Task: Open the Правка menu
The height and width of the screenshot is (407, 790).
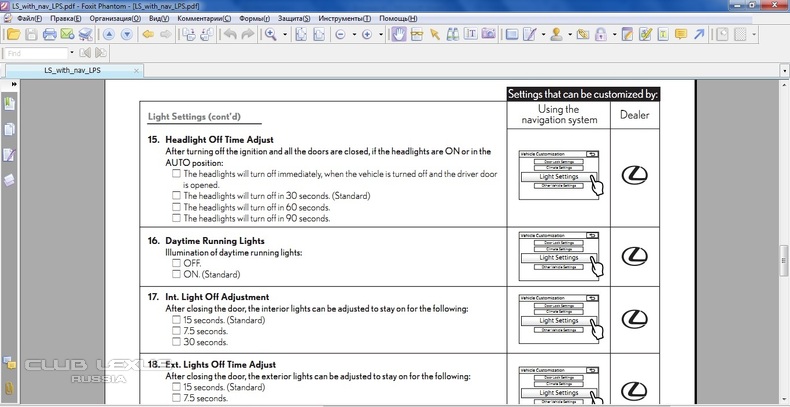Action: 65,19
